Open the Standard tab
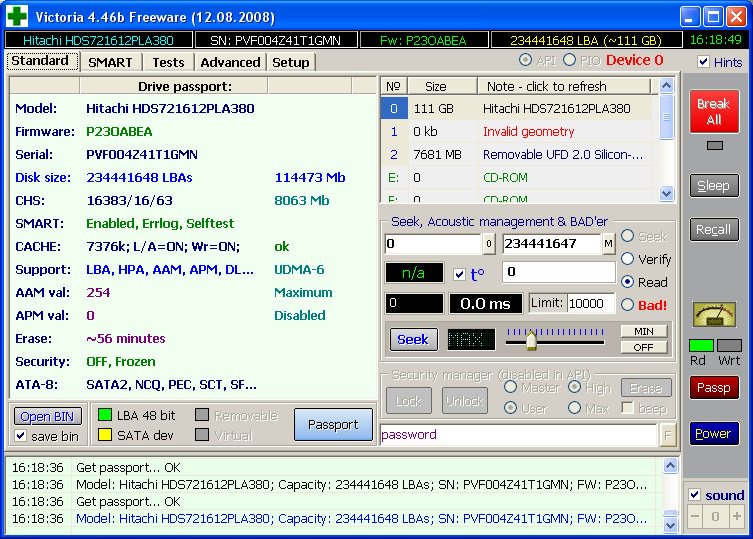Screen dimensions: 753x539 click(40, 61)
